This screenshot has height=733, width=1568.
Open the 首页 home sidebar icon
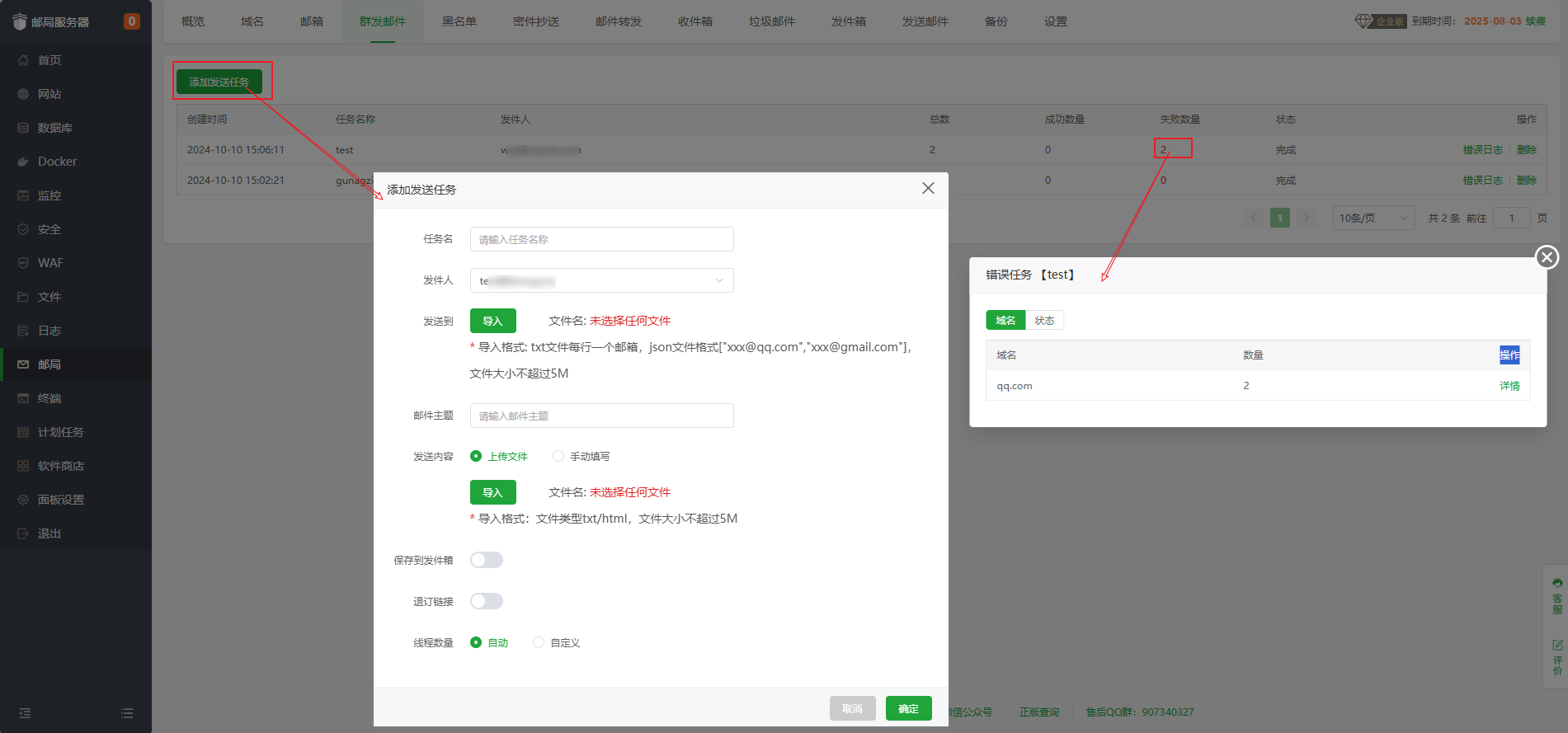click(23, 60)
